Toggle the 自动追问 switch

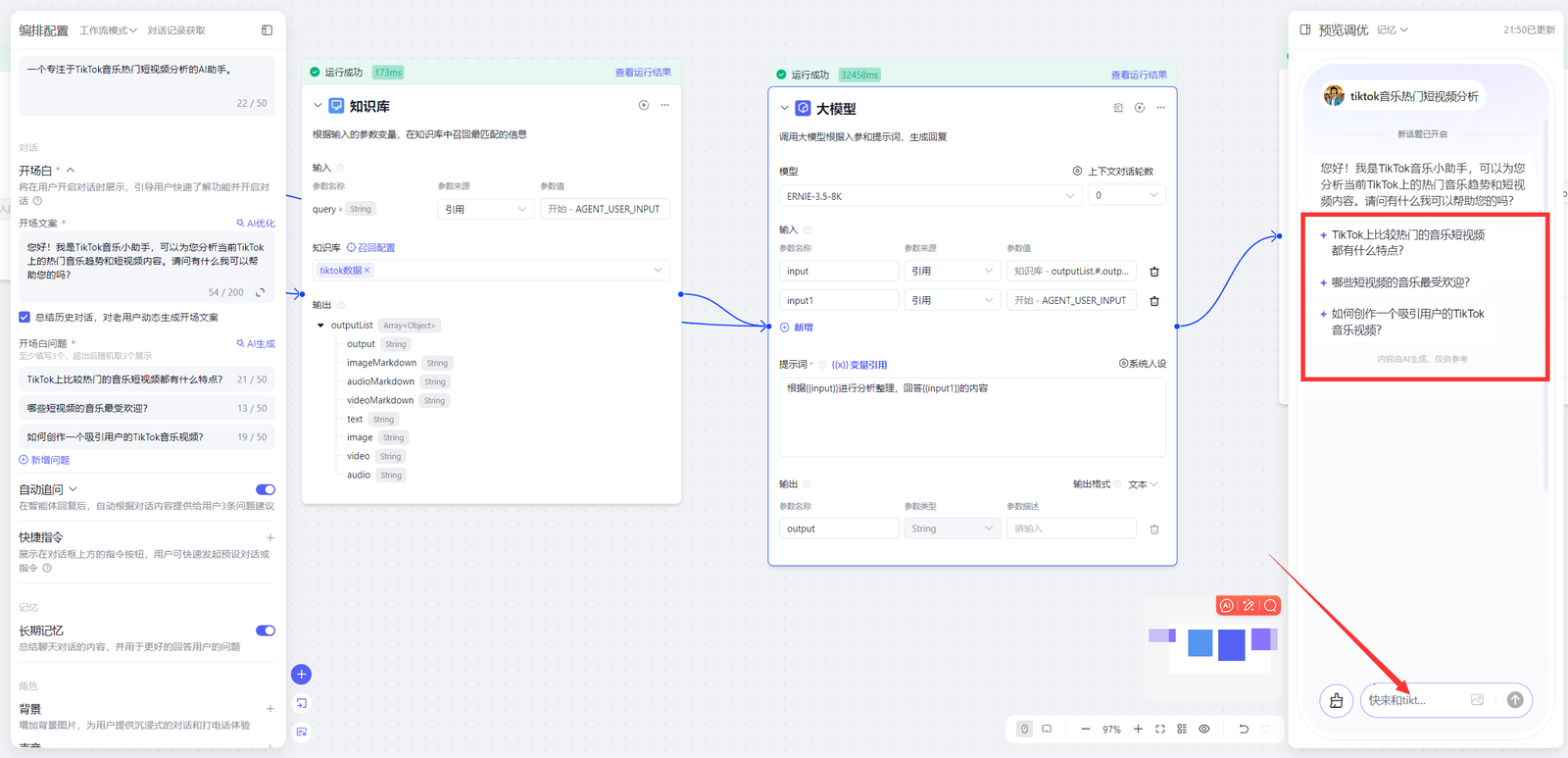[266, 489]
